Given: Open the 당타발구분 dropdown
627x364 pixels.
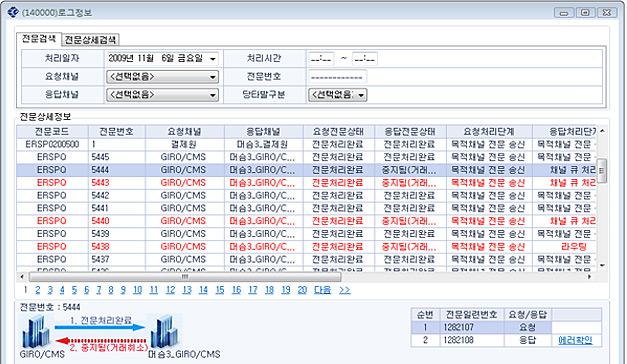Looking at the screenshot, I should pos(337,95).
